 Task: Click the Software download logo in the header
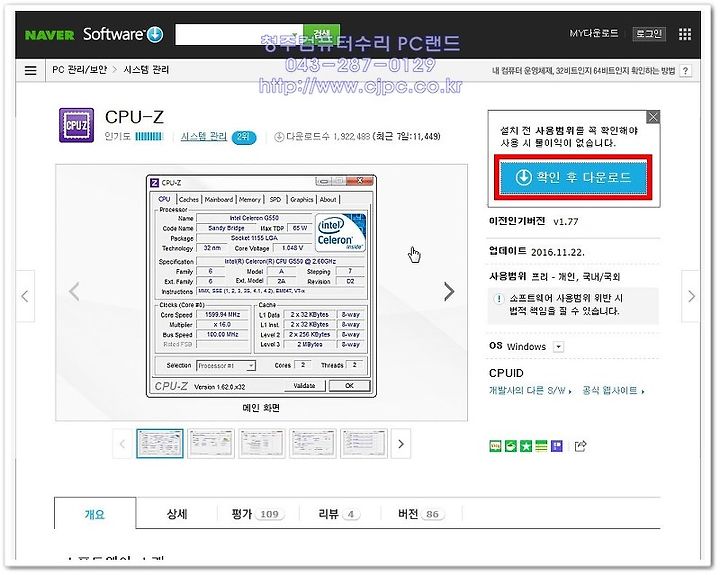[x=123, y=34]
